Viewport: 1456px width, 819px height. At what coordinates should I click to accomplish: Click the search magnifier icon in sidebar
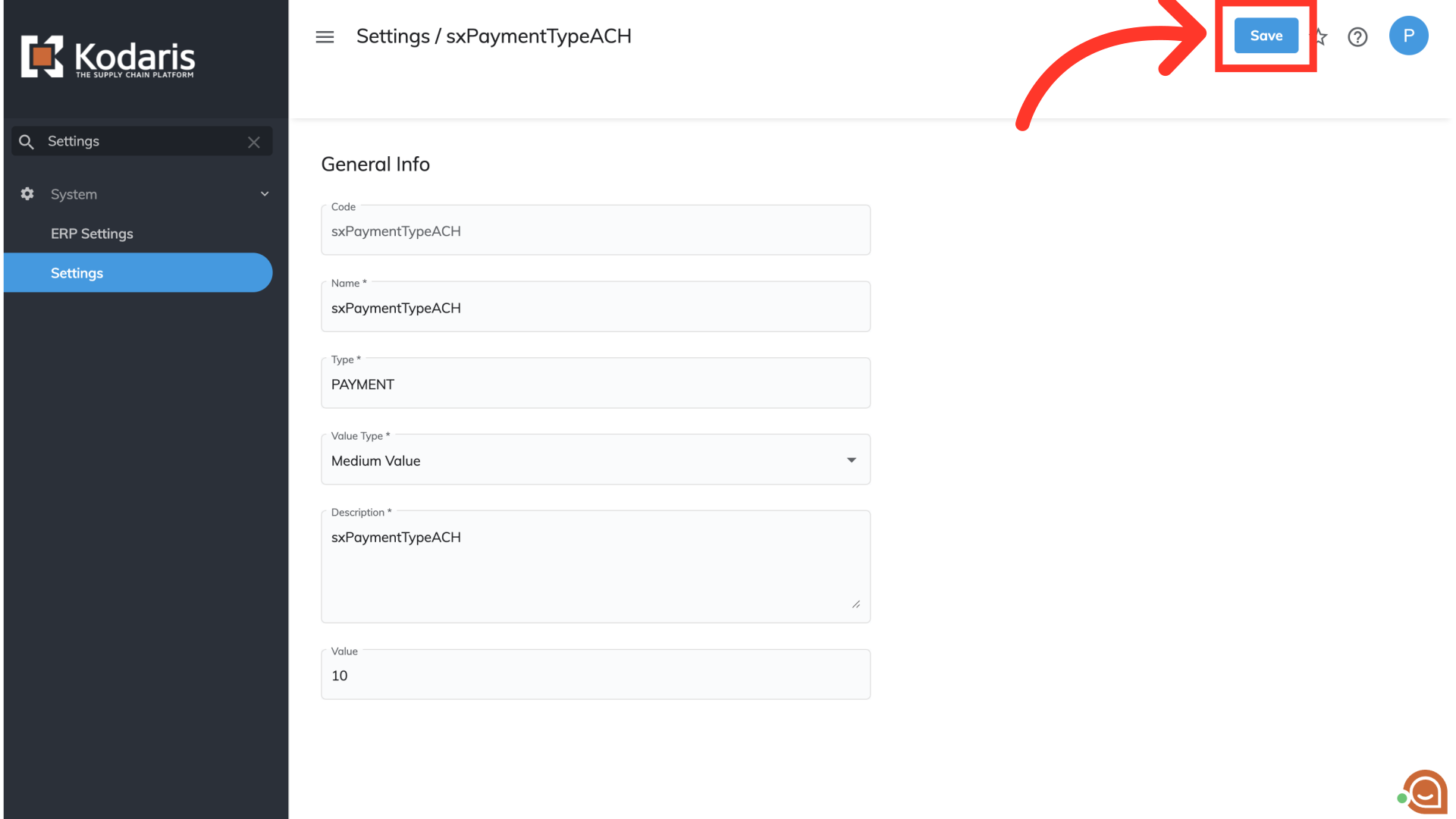coord(27,142)
